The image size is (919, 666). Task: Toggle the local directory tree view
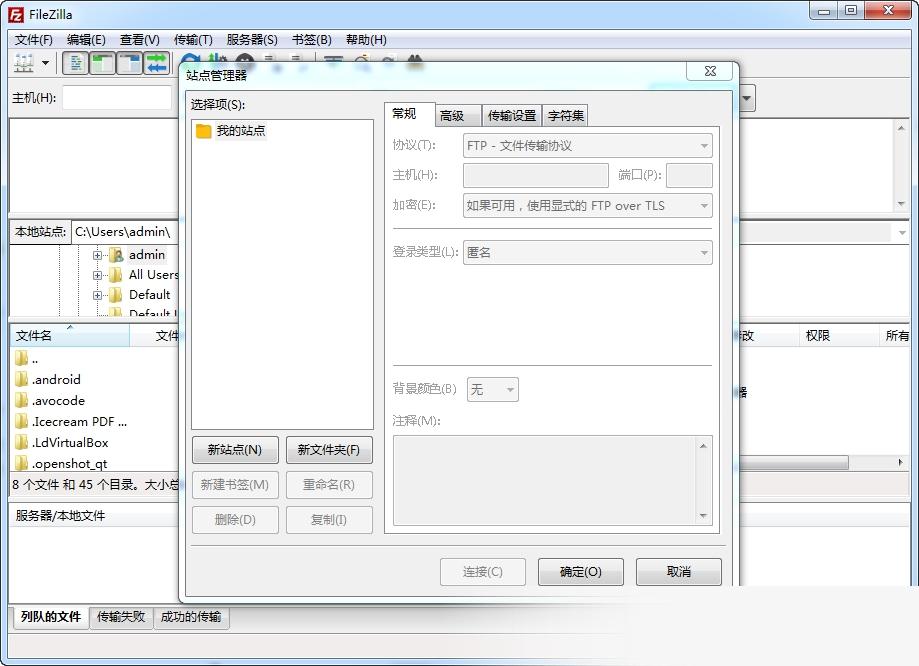click(103, 63)
